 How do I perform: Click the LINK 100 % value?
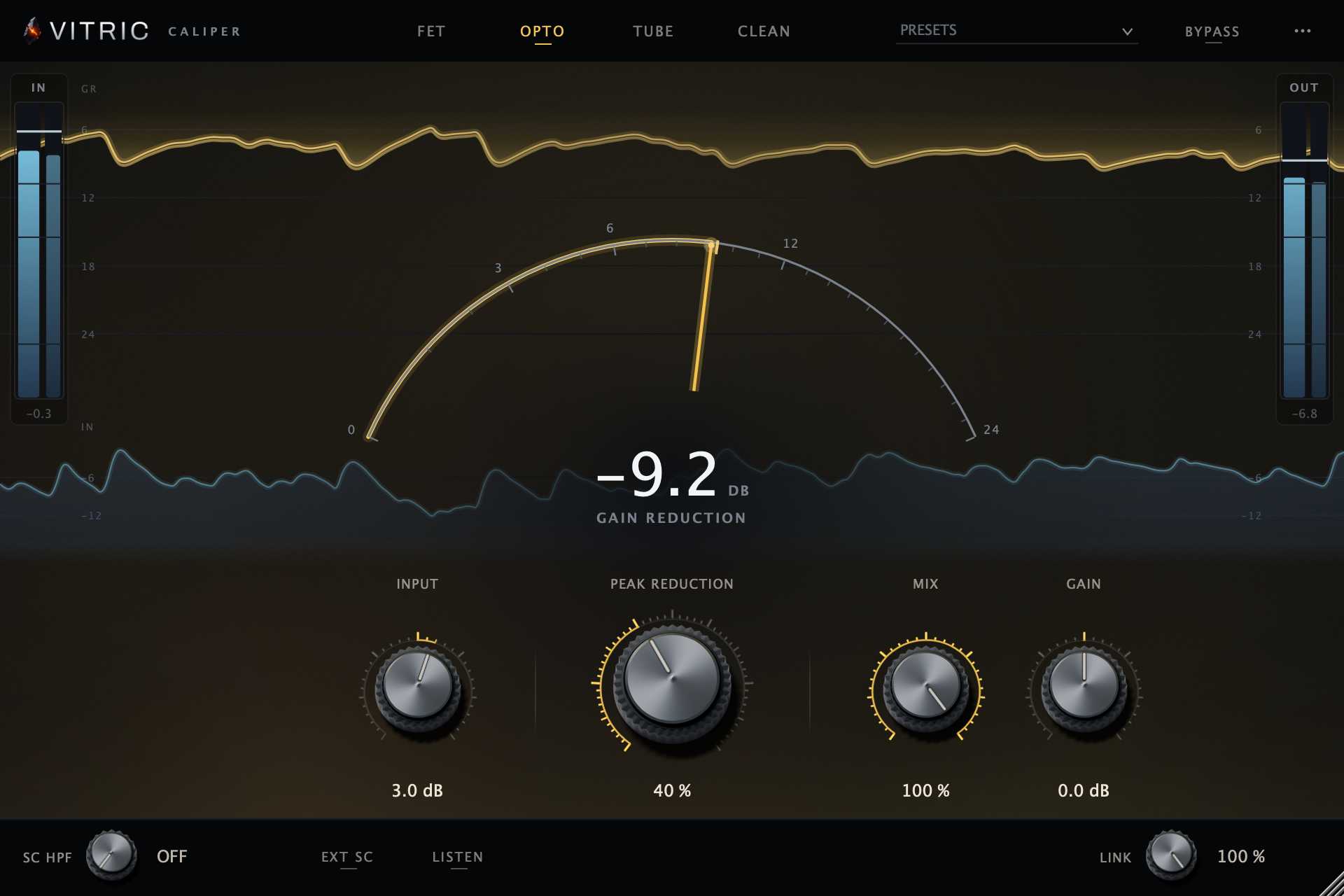point(1241,856)
